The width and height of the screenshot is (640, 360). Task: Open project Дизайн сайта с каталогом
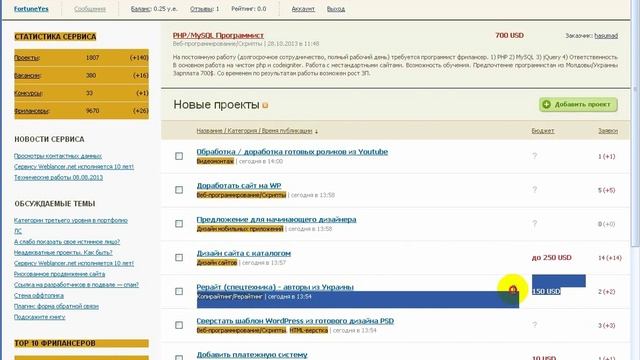coord(244,253)
